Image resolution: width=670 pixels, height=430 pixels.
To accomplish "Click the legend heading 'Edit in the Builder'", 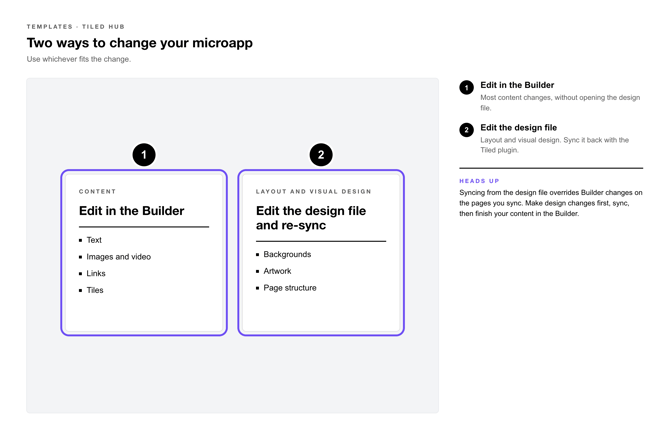I will coord(517,85).
